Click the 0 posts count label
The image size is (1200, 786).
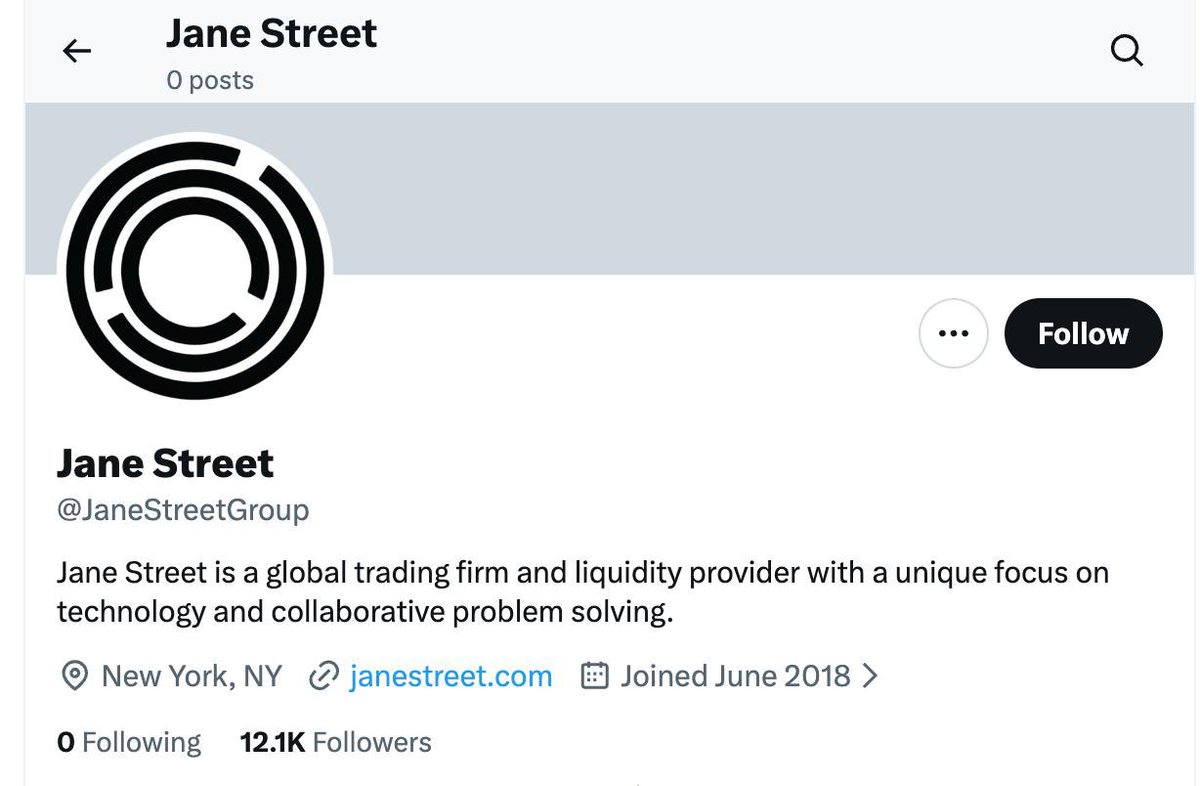pyautogui.click(x=210, y=80)
